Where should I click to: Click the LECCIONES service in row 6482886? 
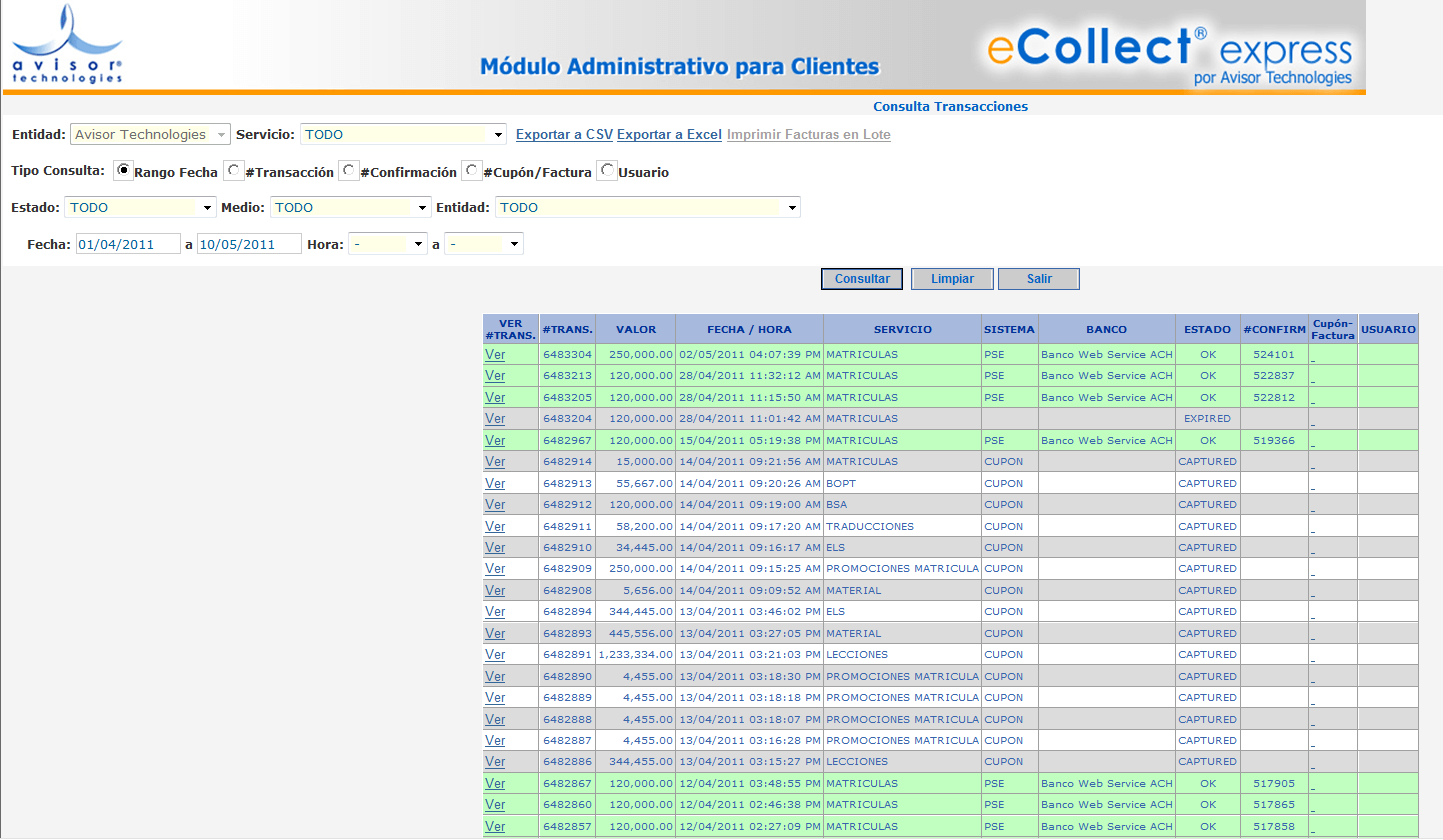point(857,762)
